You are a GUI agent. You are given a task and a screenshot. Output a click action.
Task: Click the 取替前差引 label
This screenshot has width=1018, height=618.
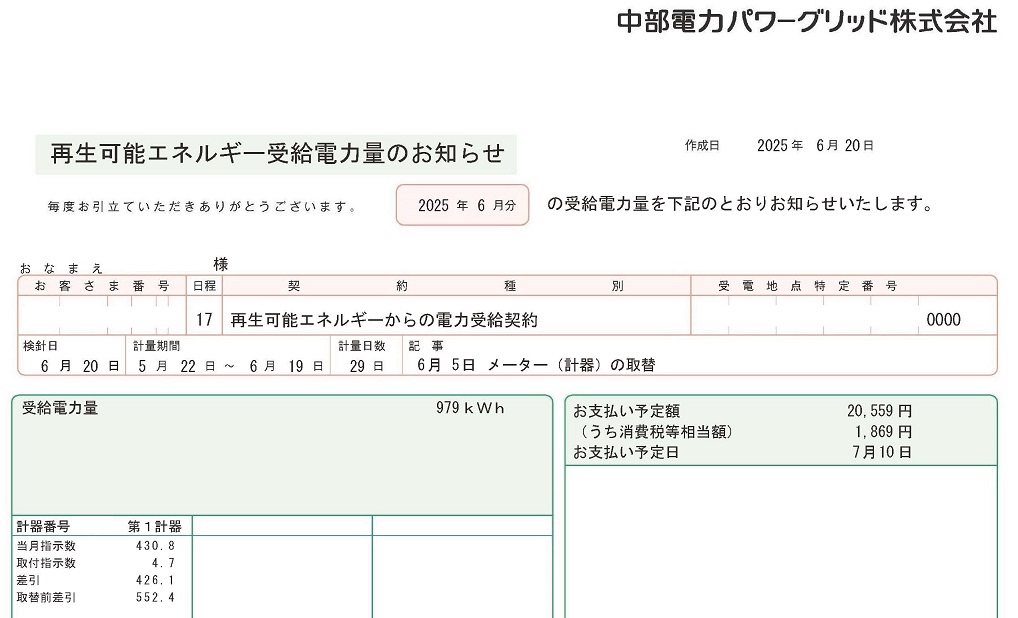[46, 597]
